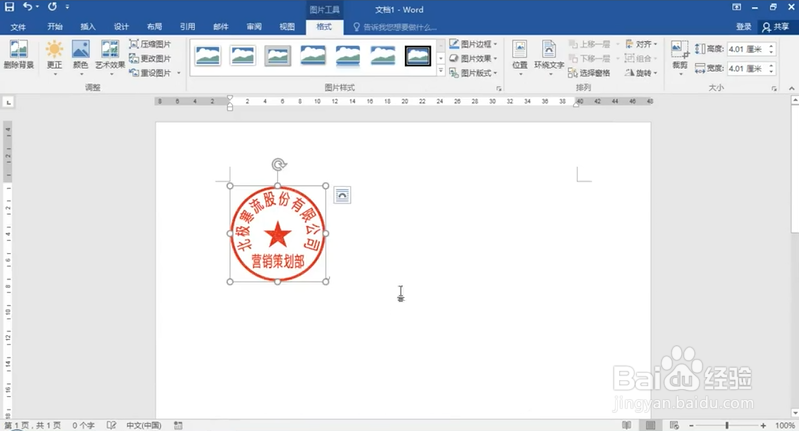This screenshot has height=431, width=799.
Task: Click the spell check icon in status bar
Action: 112,425
